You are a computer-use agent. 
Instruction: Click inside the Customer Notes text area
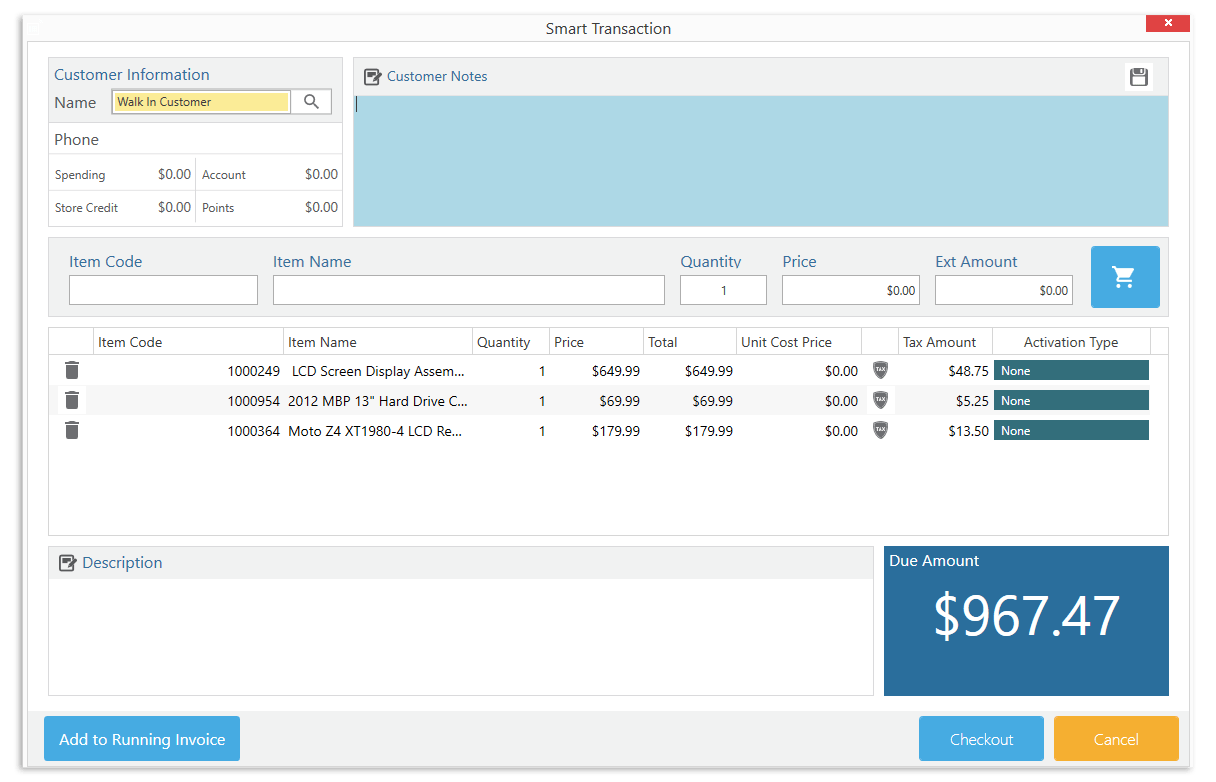760,160
